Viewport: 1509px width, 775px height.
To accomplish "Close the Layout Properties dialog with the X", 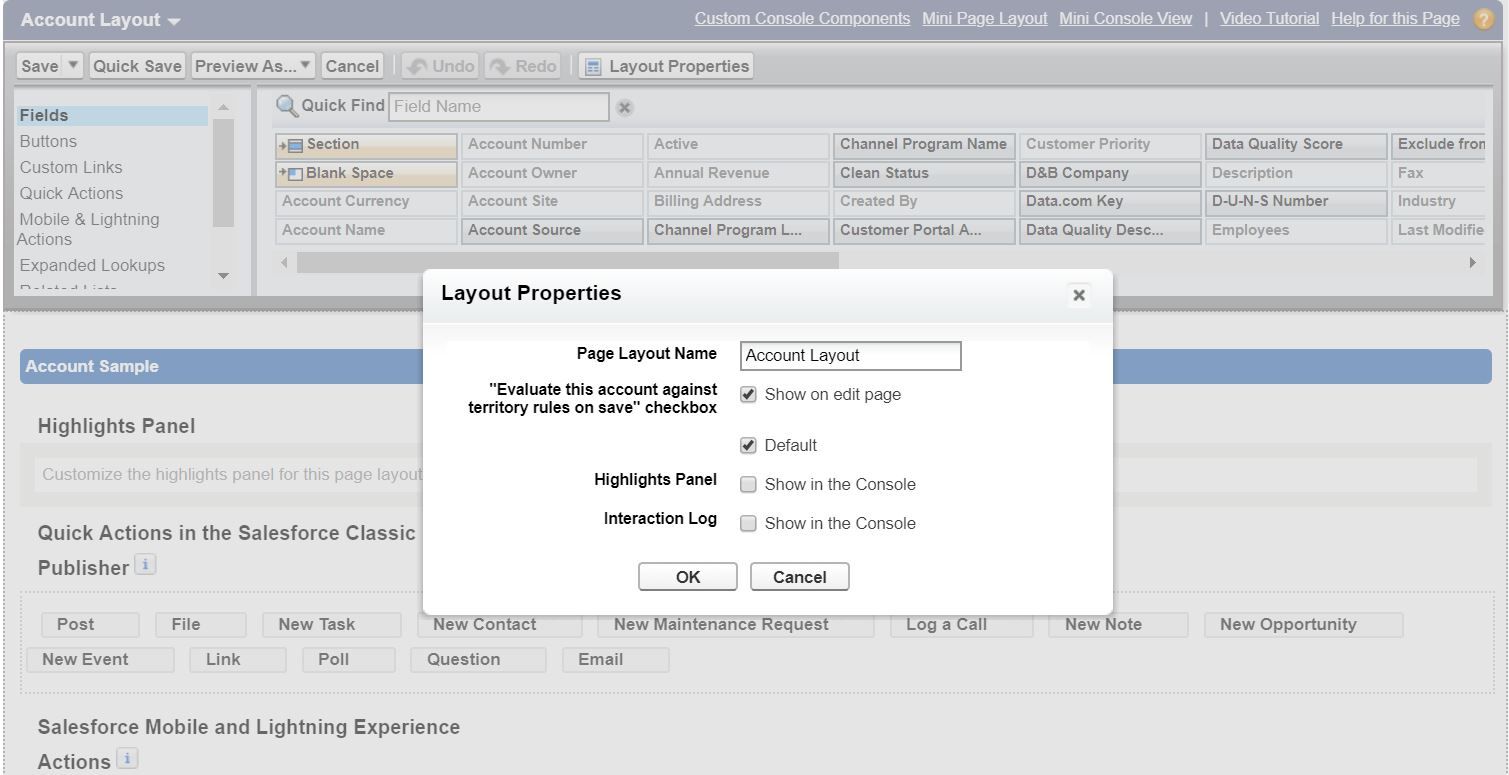I will pos(1078,295).
